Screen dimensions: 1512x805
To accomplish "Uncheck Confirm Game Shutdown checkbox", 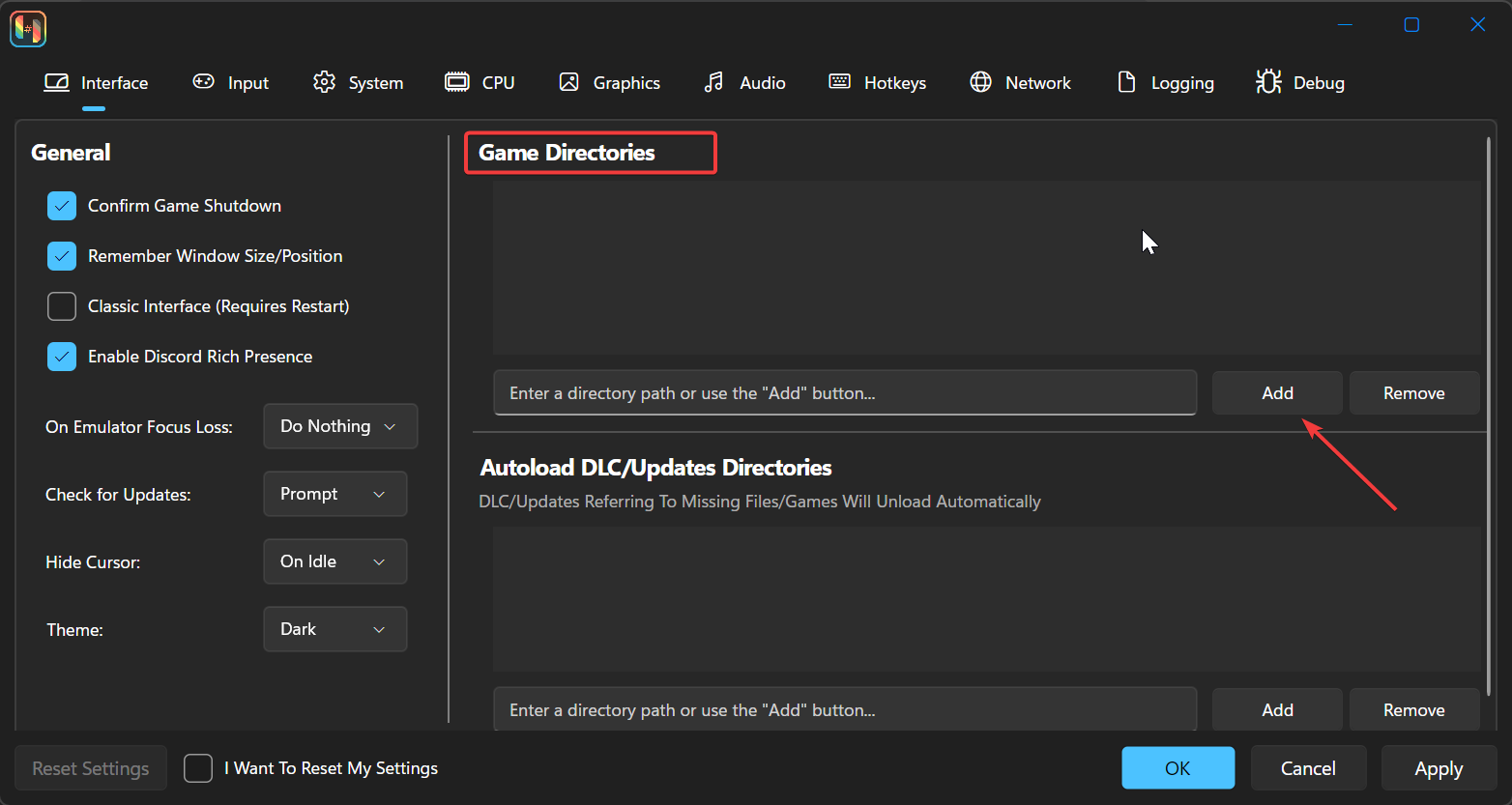I will (x=62, y=206).
